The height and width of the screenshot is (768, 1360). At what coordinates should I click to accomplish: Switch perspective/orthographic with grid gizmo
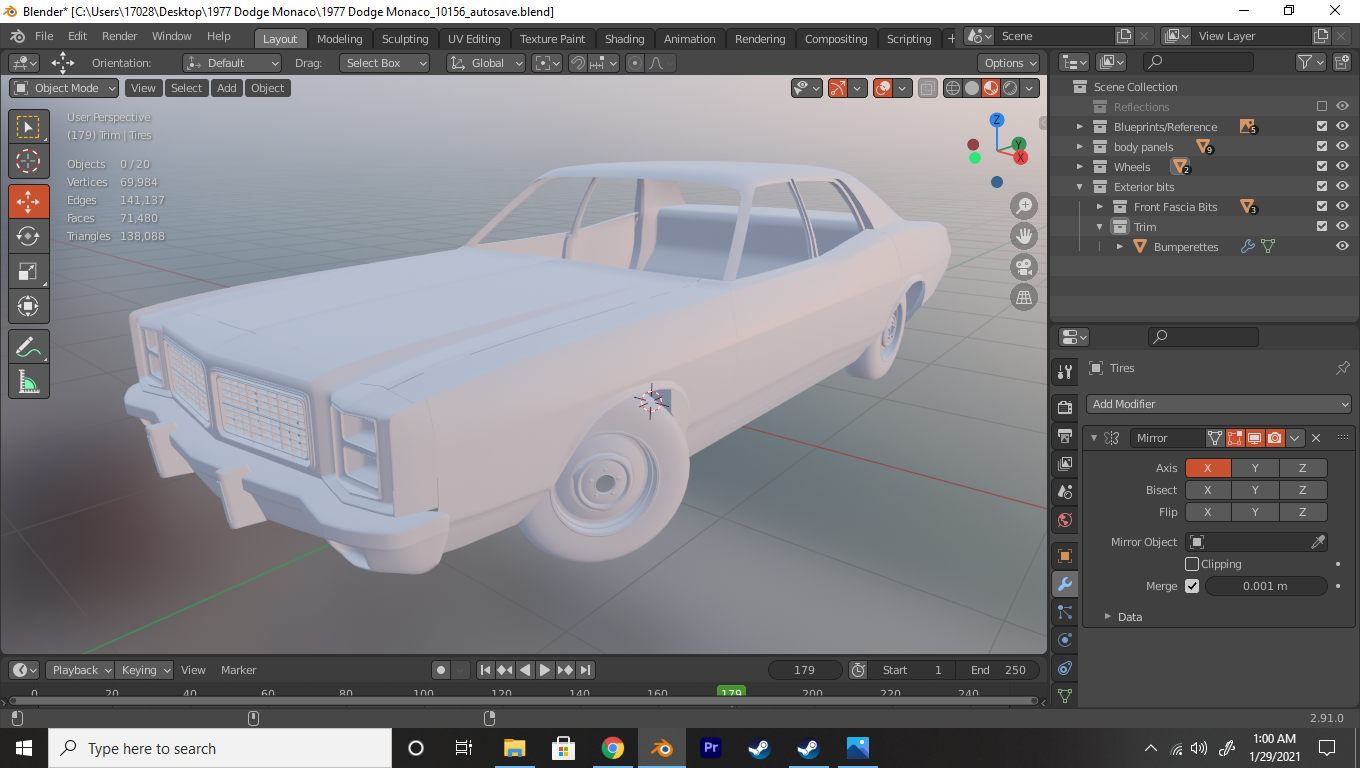[1024, 297]
